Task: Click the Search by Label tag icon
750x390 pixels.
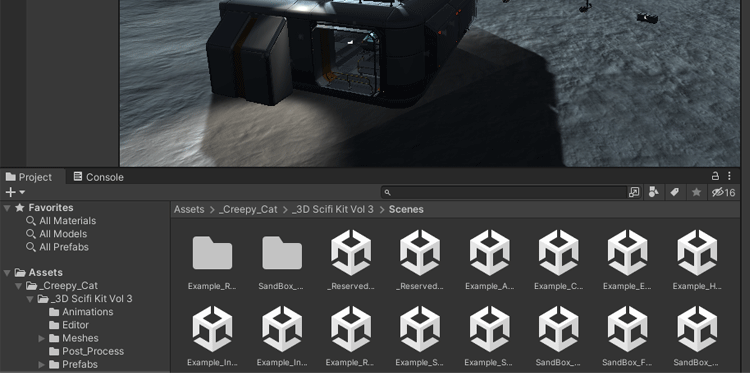Action: 674,192
